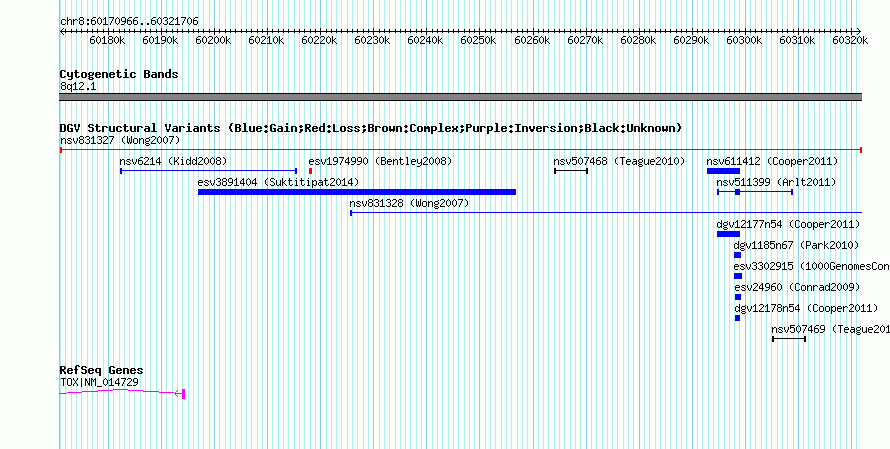The height and width of the screenshot is (449, 890).
Task: Select the blue nsv511399 variant line
Action: tap(755, 192)
